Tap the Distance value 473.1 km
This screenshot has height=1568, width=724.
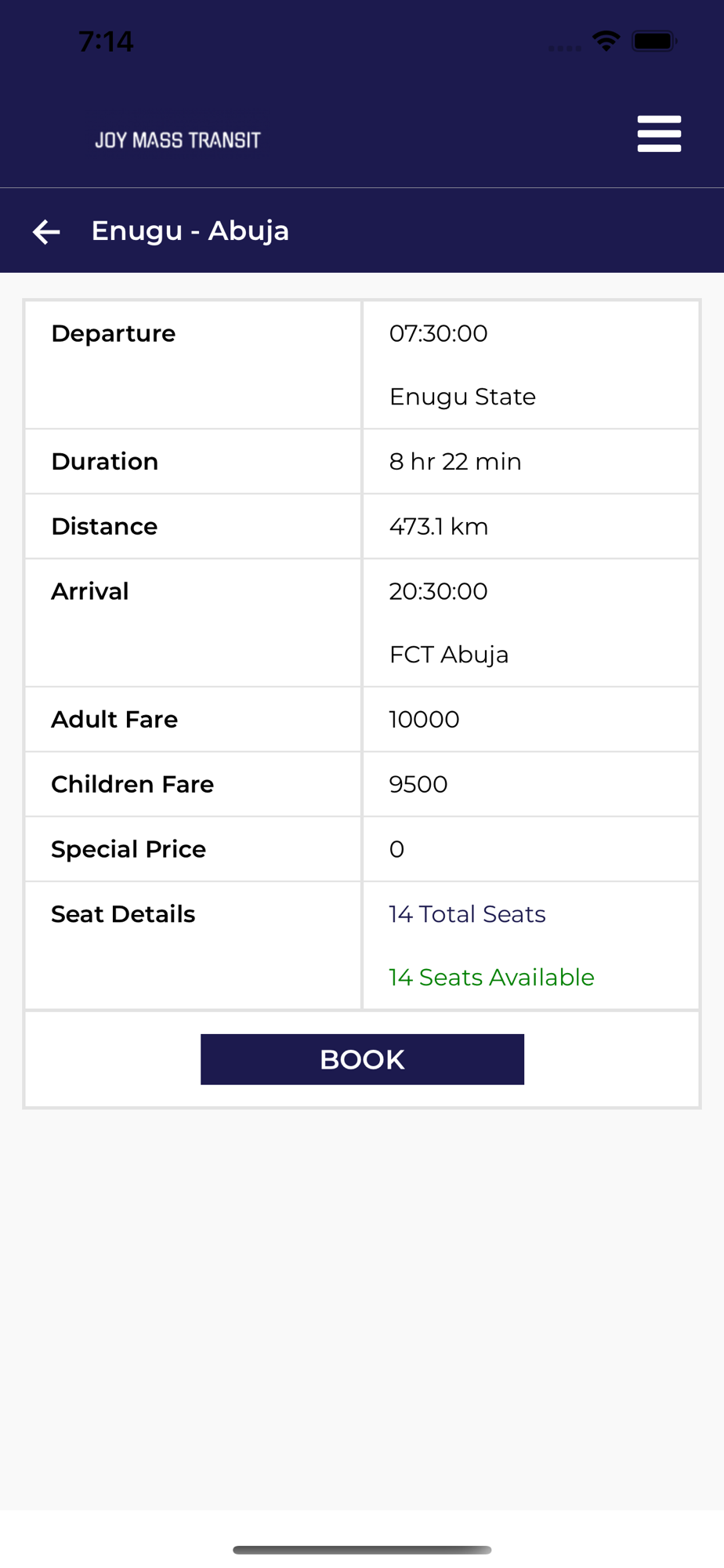coord(438,527)
